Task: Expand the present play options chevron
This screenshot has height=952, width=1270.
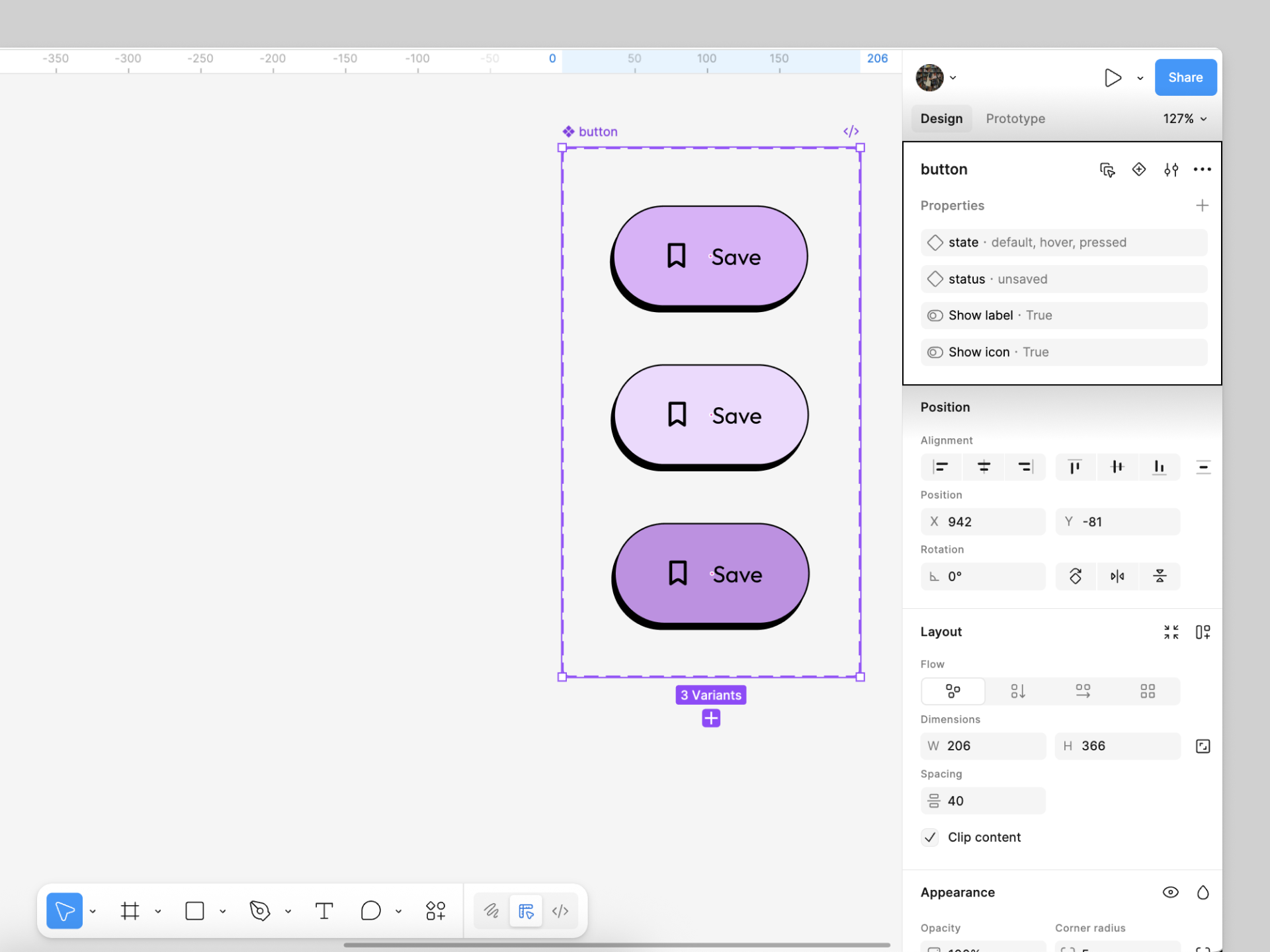Action: point(1140,78)
